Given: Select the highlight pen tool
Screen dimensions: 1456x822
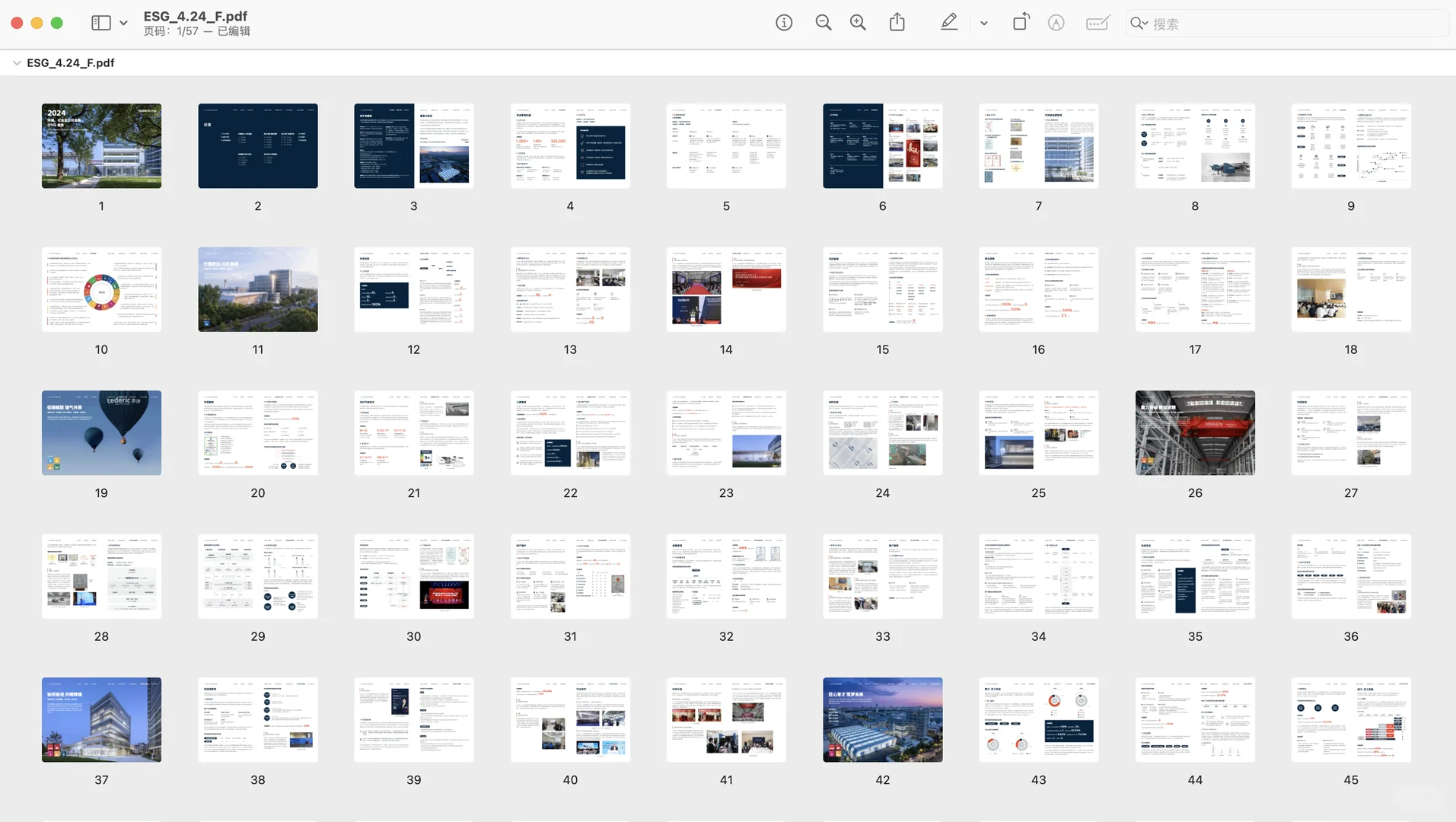Looking at the screenshot, I should (949, 22).
